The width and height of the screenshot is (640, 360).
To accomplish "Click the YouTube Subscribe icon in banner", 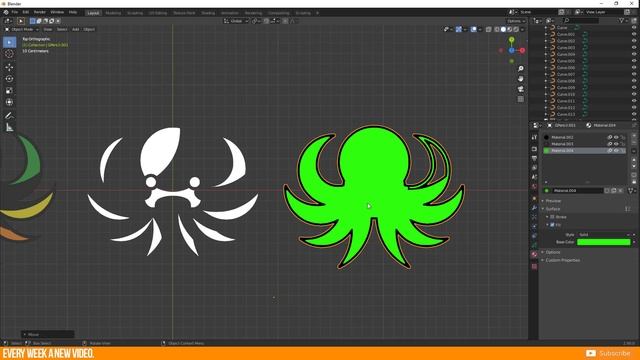I will coord(591,353).
